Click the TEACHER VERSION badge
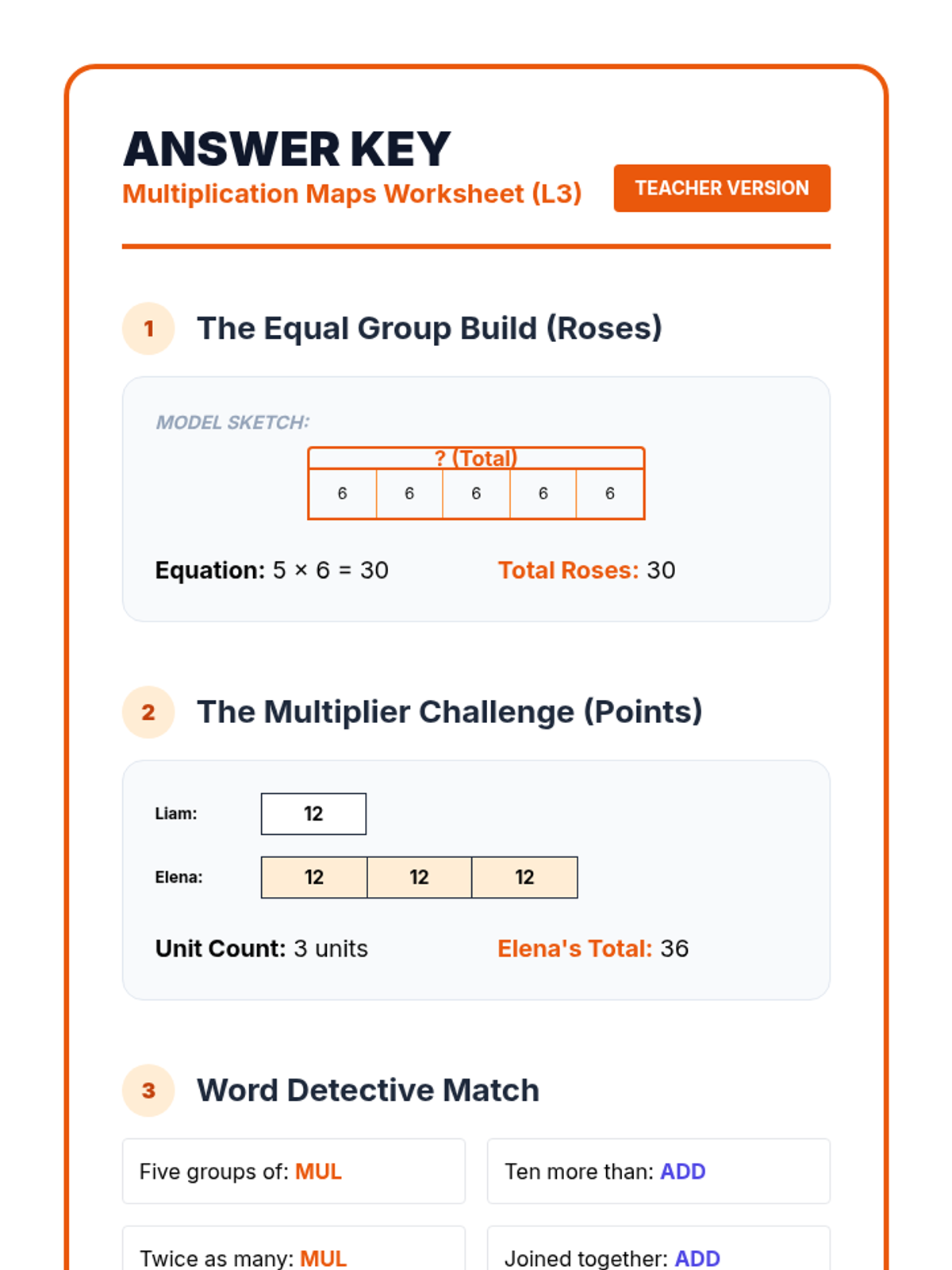The height and width of the screenshot is (1270, 952). click(722, 188)
